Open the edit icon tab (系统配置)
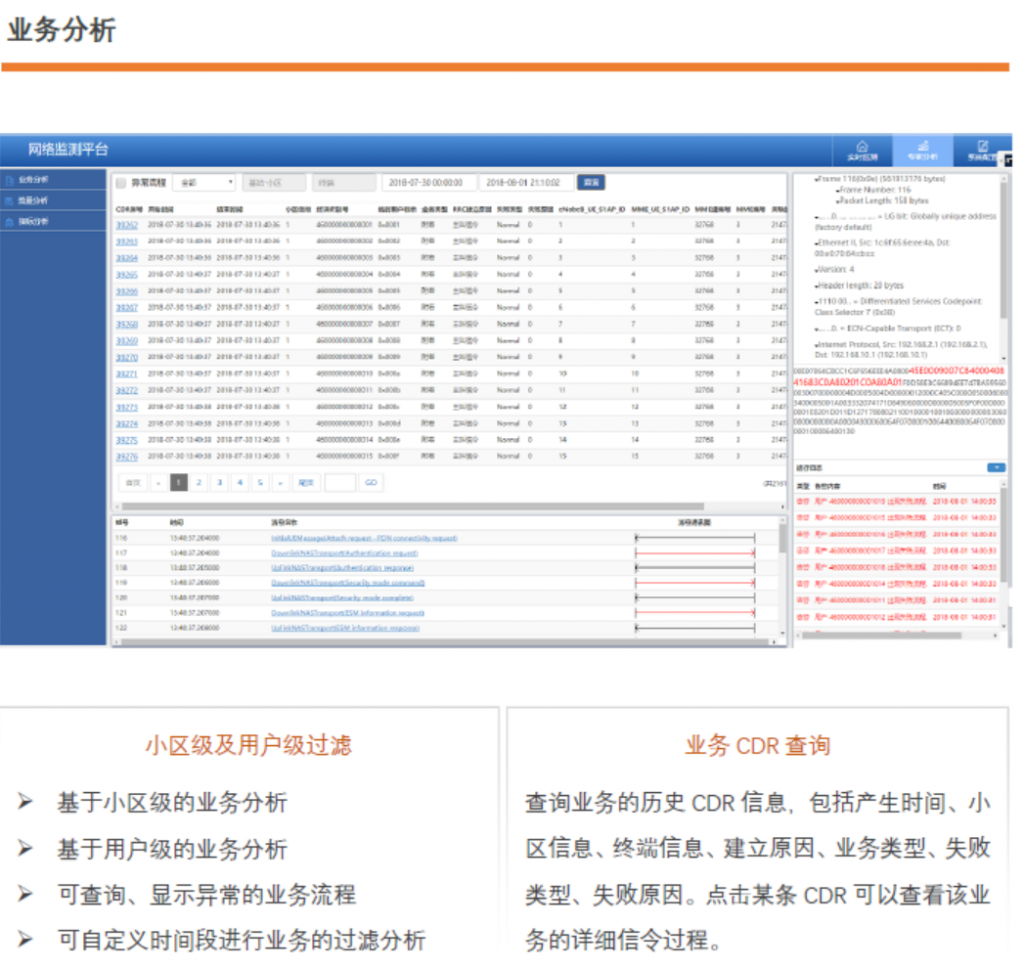Viewport: 1024px width, 968px height. tap(982, 151)
